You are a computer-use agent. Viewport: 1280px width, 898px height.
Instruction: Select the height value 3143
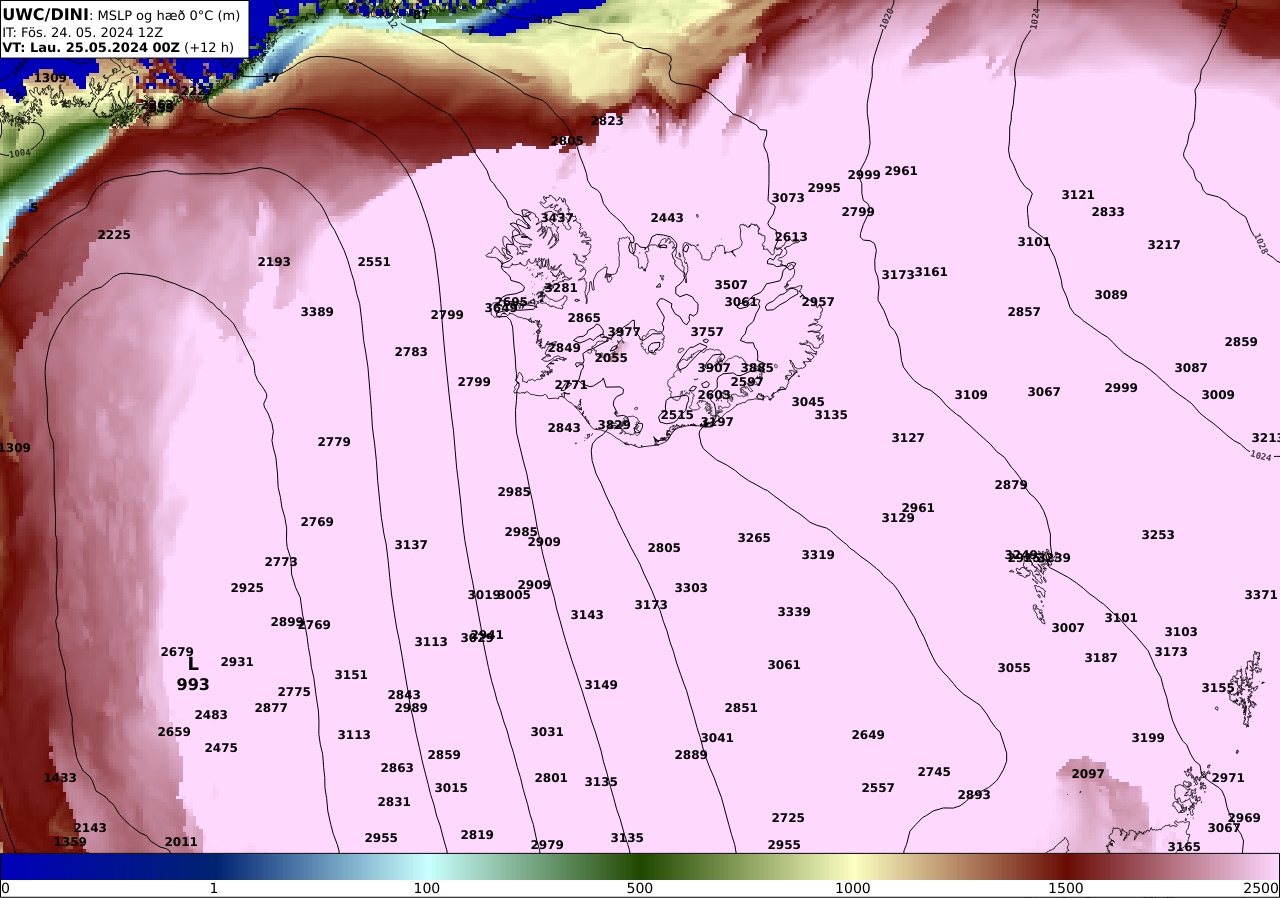tap(587, 615)
